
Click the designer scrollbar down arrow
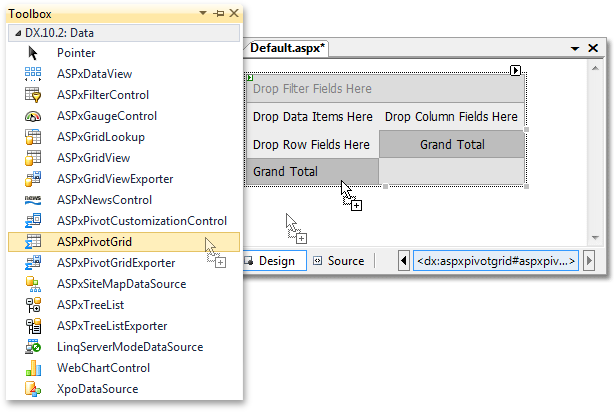595,237
